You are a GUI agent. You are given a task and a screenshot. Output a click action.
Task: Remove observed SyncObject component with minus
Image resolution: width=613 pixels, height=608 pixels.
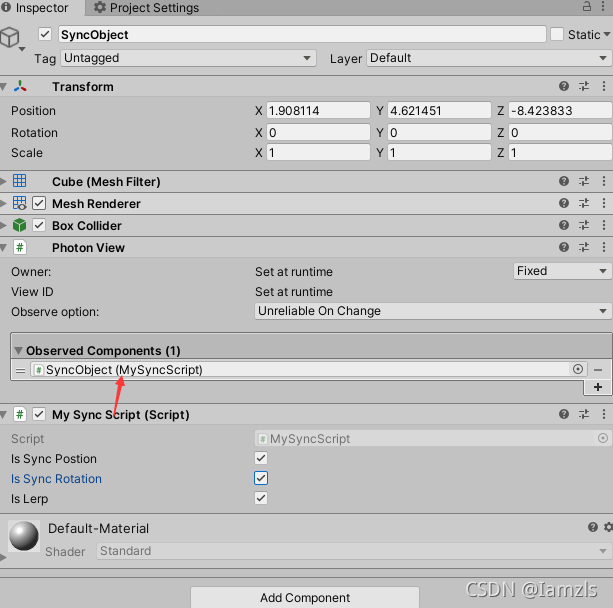598,369
